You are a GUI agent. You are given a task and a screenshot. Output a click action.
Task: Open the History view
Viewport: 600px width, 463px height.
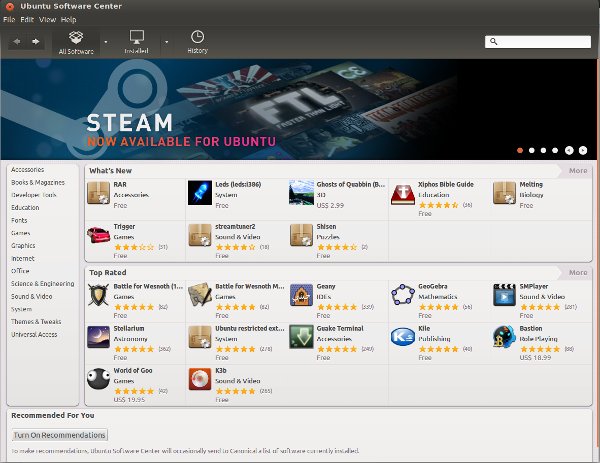197,42
